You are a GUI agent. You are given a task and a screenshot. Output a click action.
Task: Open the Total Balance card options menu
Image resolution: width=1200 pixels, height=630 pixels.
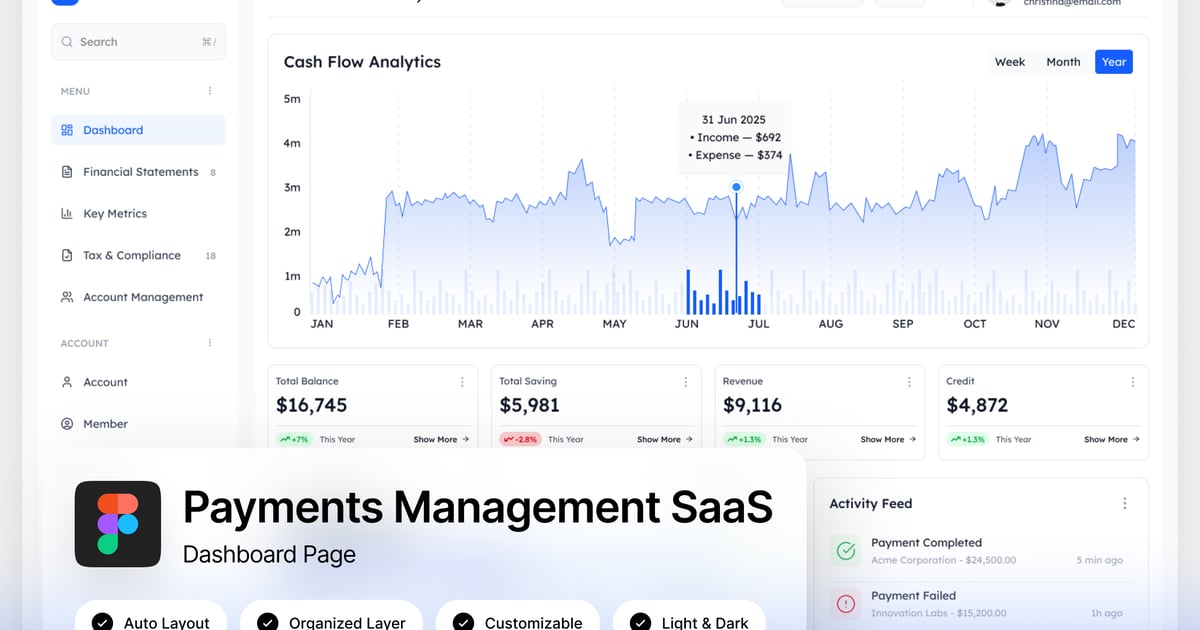pyautogui.click(x=461, y=381)
